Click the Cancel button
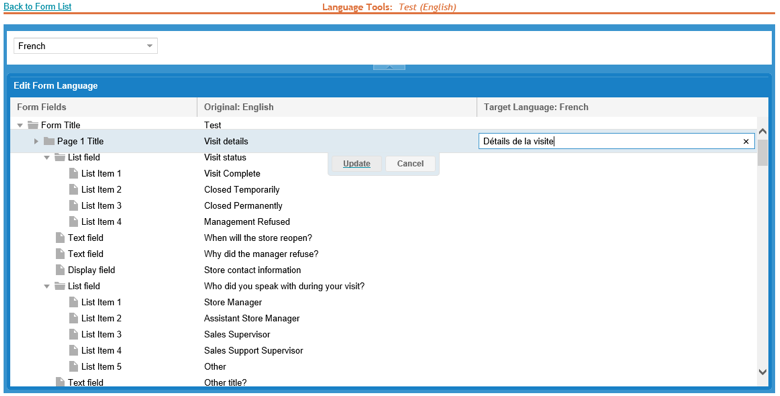 (x=410, y=164)
